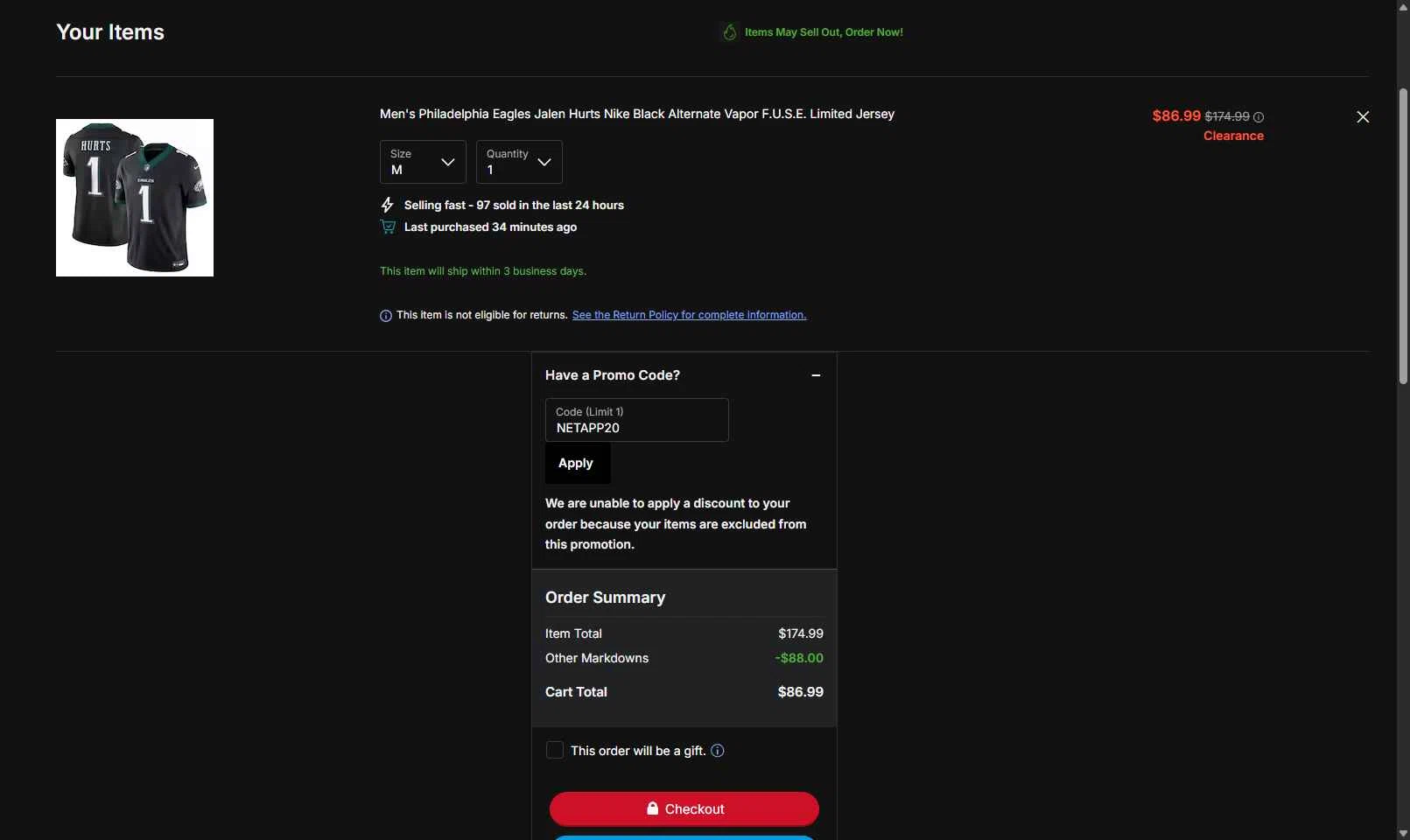This screenshot has height=840, width=1410.
Task: Click the lock icon on Checkout button
Action: point(652,808)
